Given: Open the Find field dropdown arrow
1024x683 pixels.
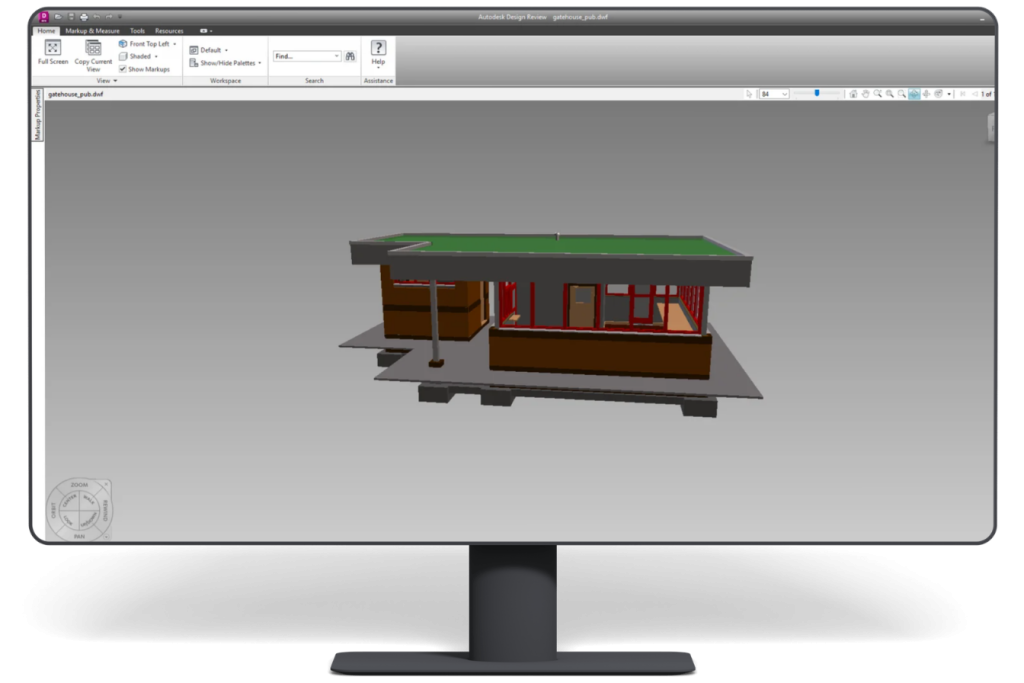Looking at the screenshot, I should [x=337, y=56].
